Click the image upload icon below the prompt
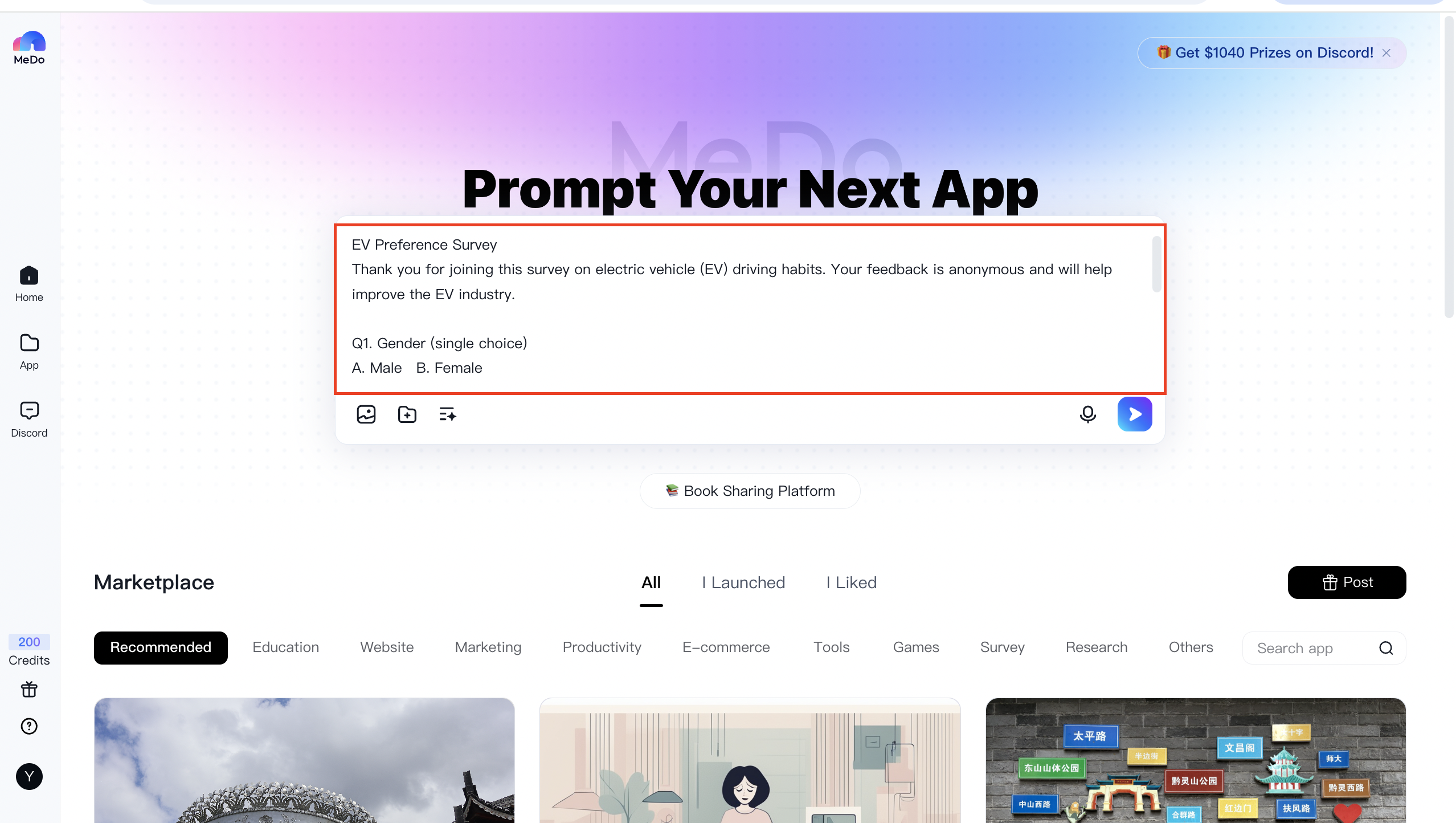 (366, 414)
